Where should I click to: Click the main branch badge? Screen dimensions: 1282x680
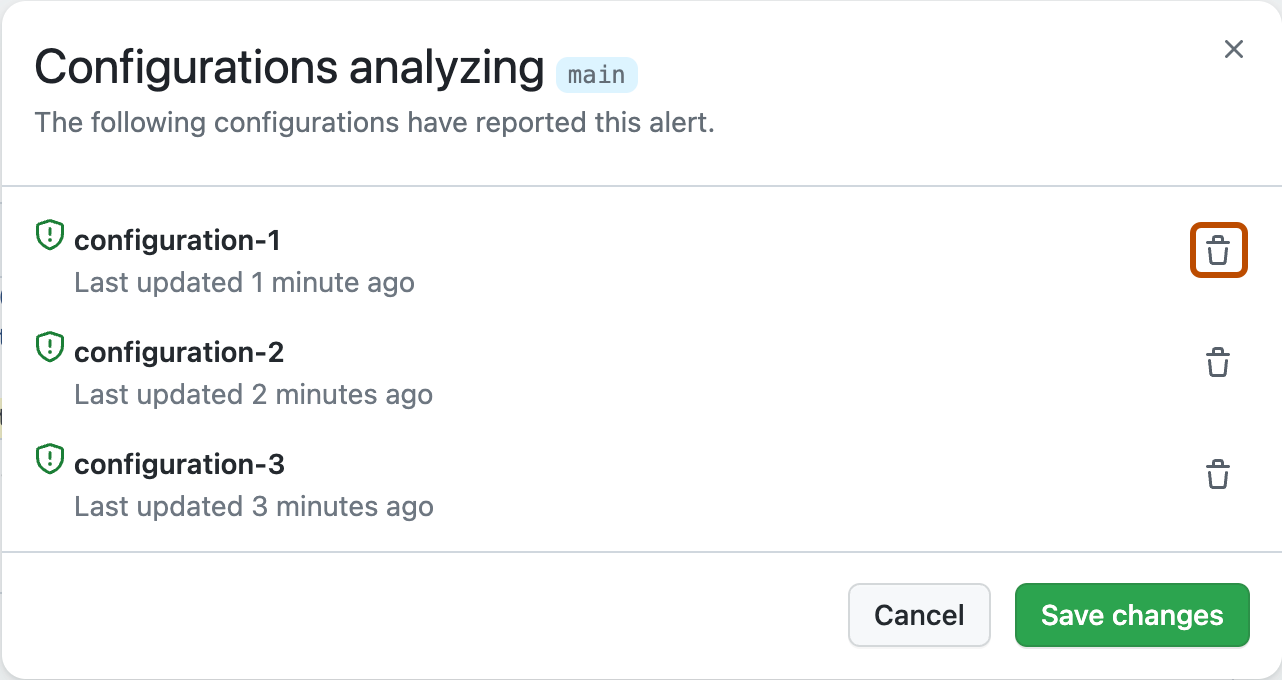(596, 74)
